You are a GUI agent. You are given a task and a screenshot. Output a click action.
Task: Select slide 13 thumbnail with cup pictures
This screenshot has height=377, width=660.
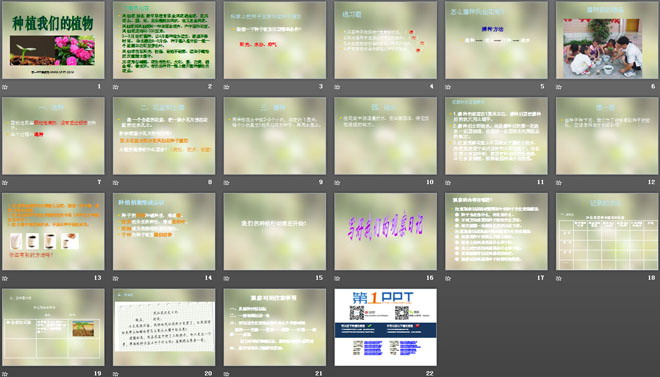point(53,231)
